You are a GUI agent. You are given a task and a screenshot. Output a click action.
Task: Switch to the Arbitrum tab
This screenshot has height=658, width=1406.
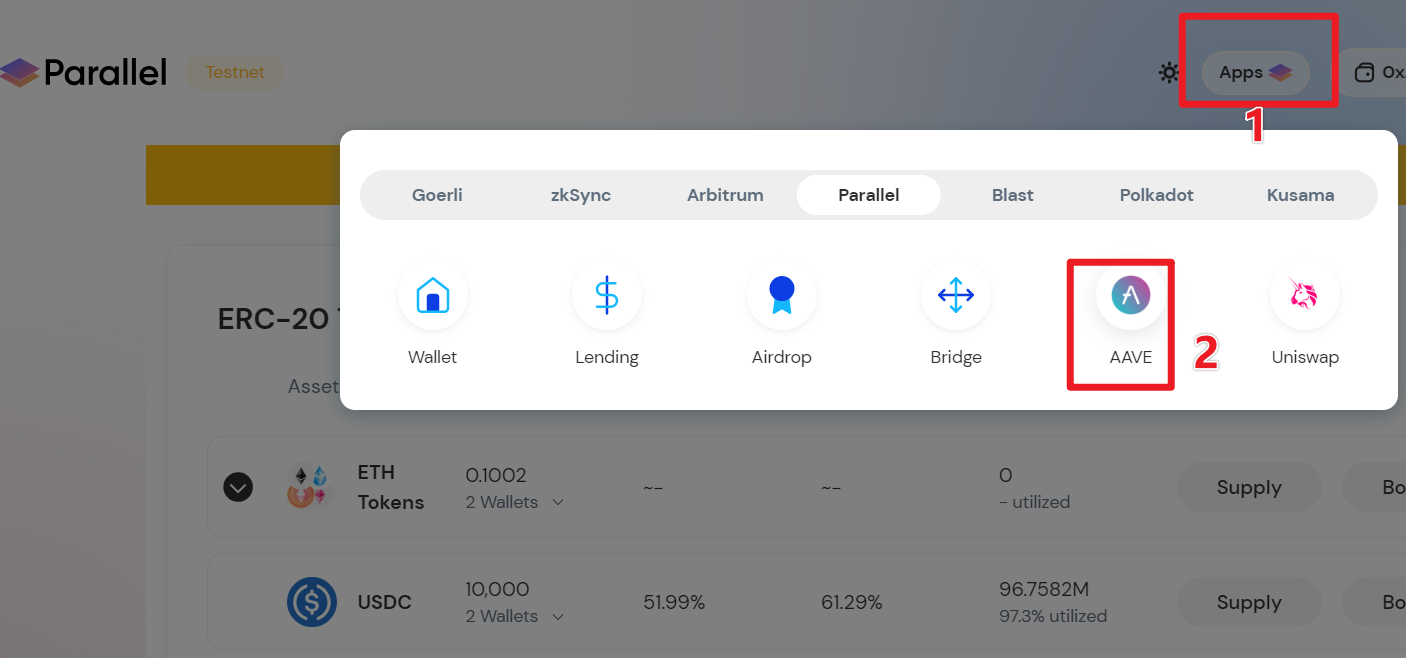click(725, 195)
